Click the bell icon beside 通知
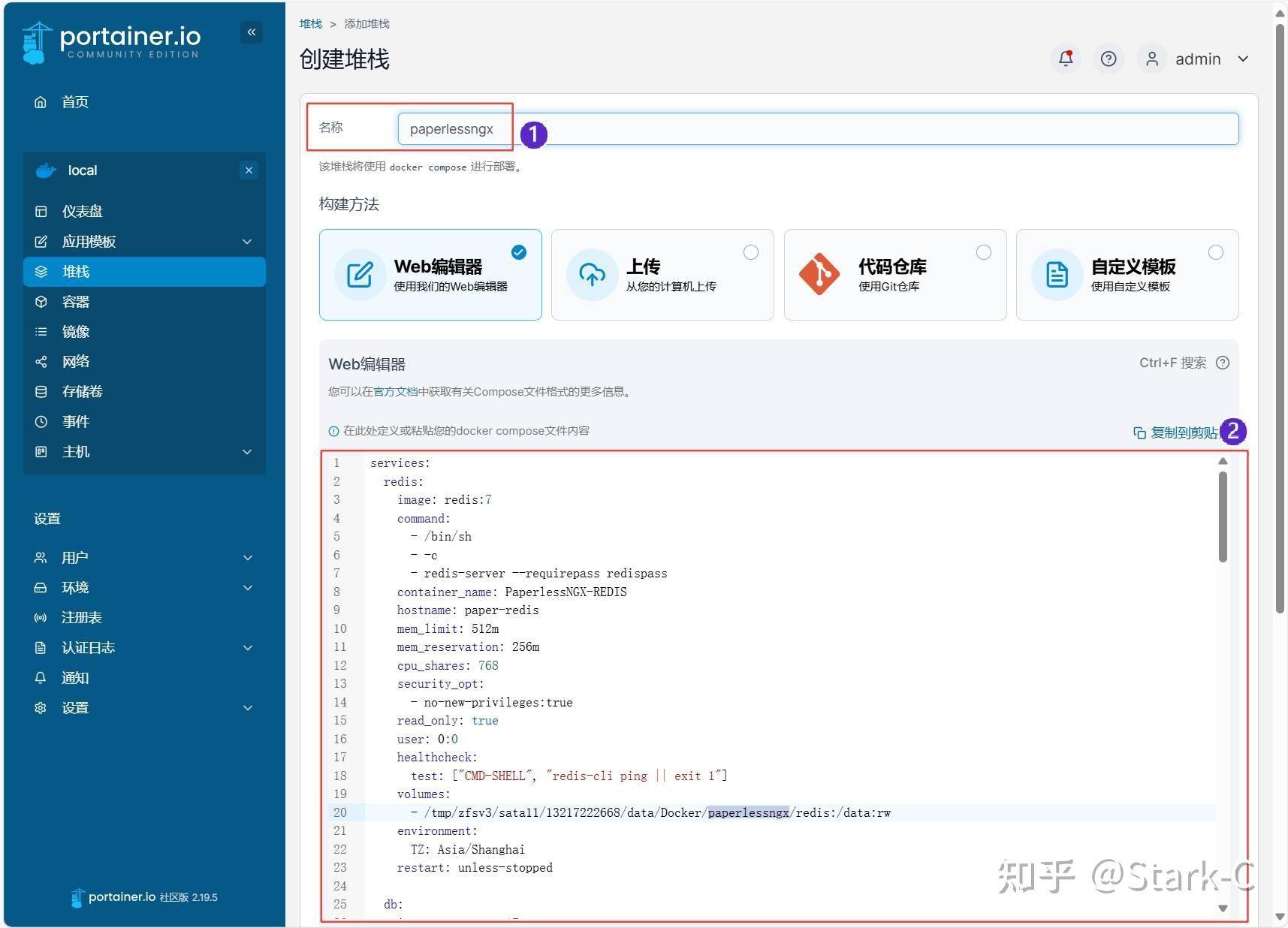Screen dimensions: 1288x928 click(41, 678)
